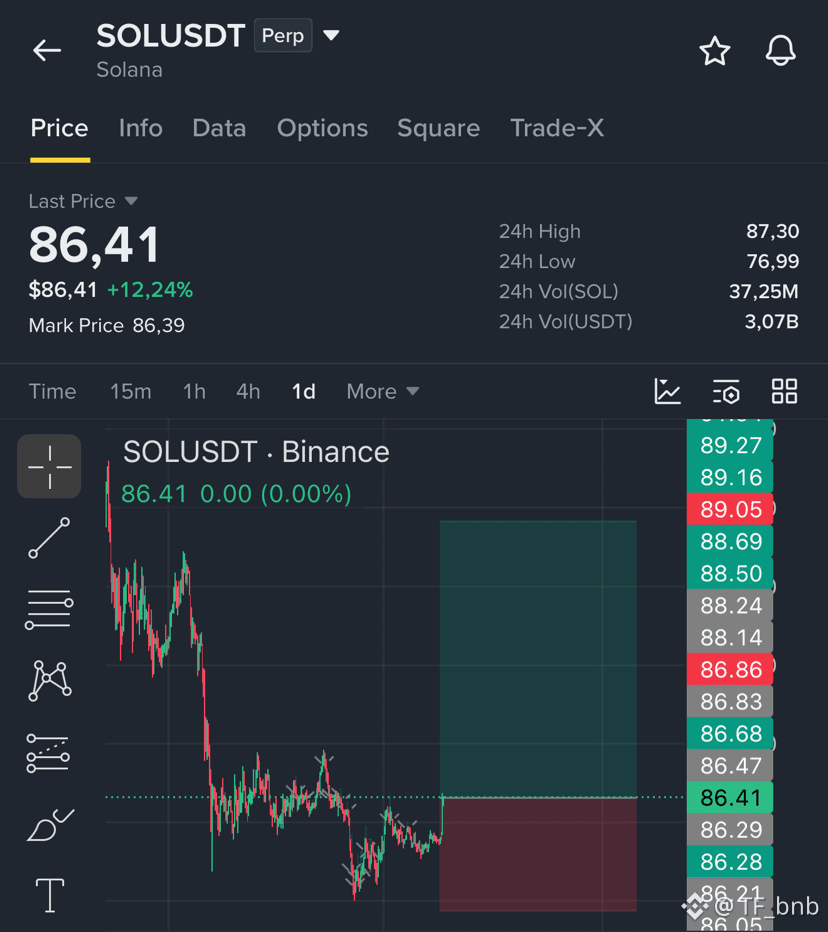Click the SOLUSDT · Binance chart title
828x932 pixels.
[256, 452]
